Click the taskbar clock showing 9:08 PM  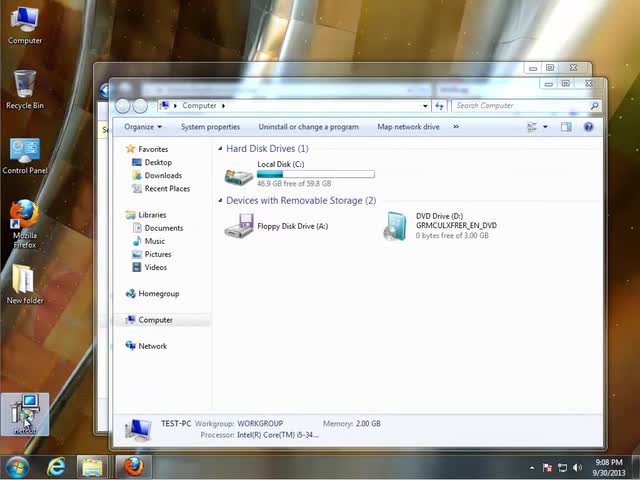(609, 467)
